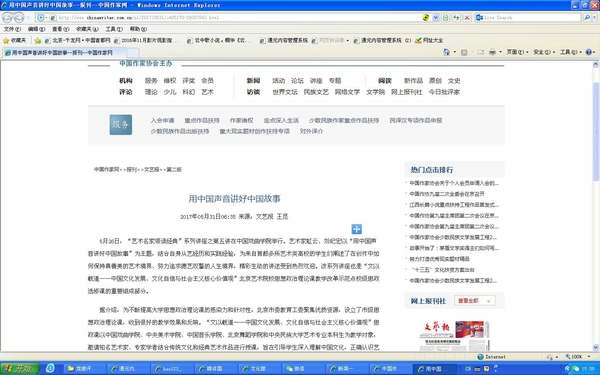This screenshot has height=375, width=600.
Task: Click the Live Search magnifier icon
Action: tap(587, 18)
